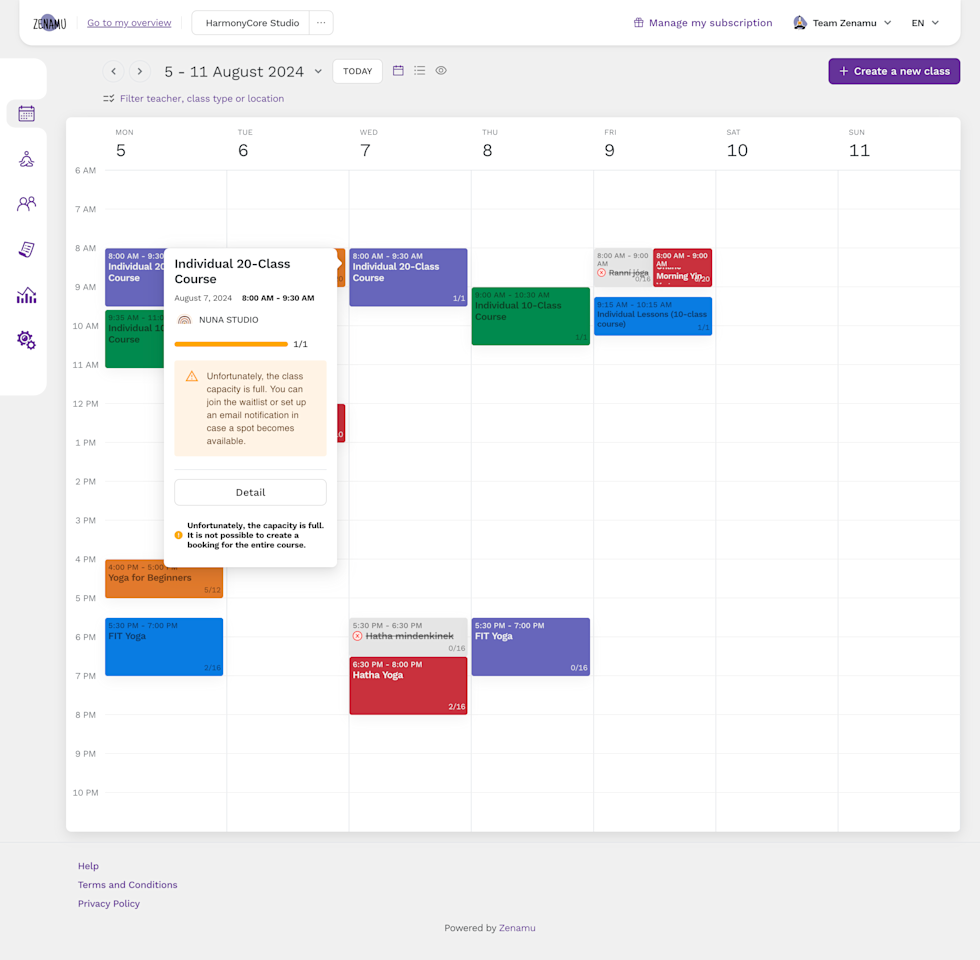The image size is (980, 960).
Task: Open settings with the gear icon
Action: (24, 340)
